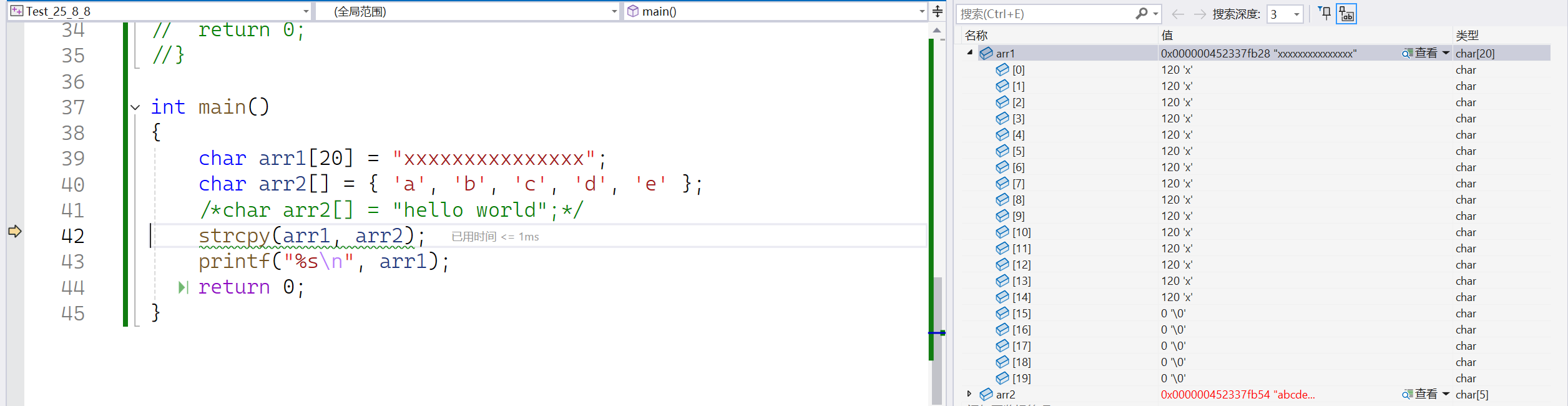Viewport: 1568px width, 406px height.
Task: Click the value 0 '\0' of element [16]
Action: pos(1173,330)
